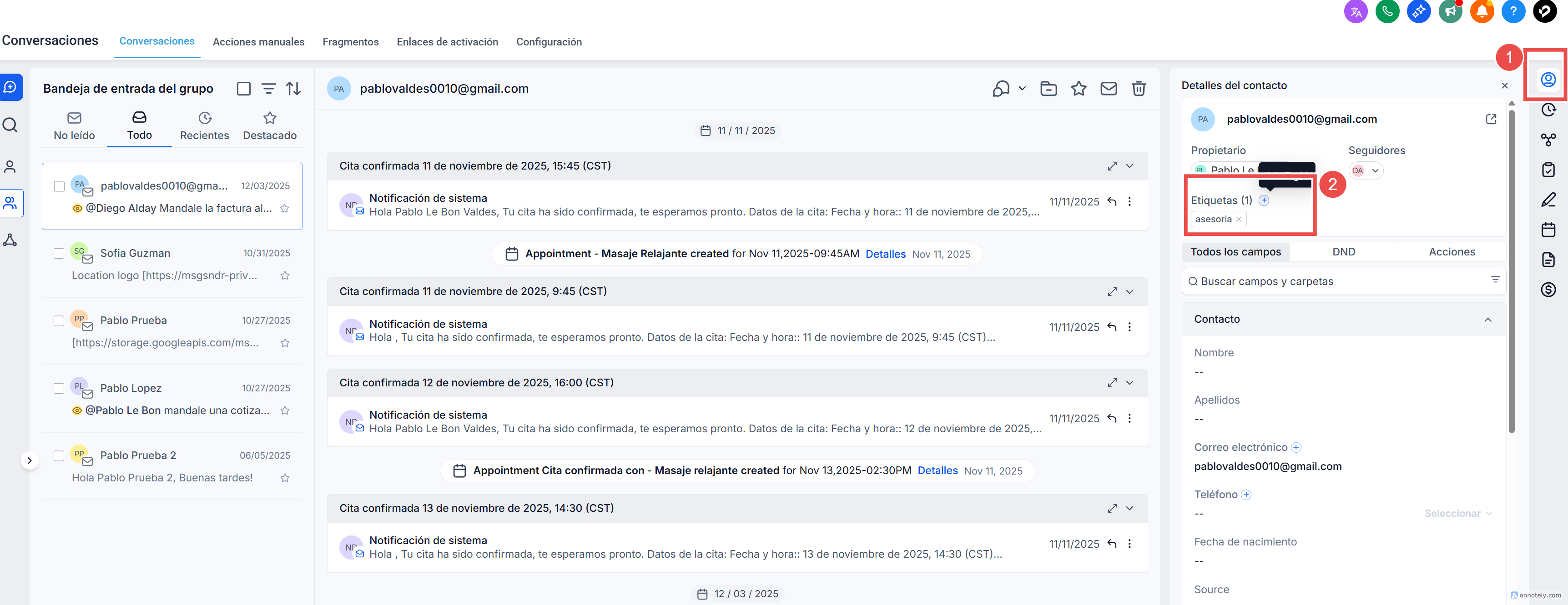Click the envelope mark-unread icon in header
This screenshot has width=1568, height=605.
pyautogui.click(x=1108, y=89)
